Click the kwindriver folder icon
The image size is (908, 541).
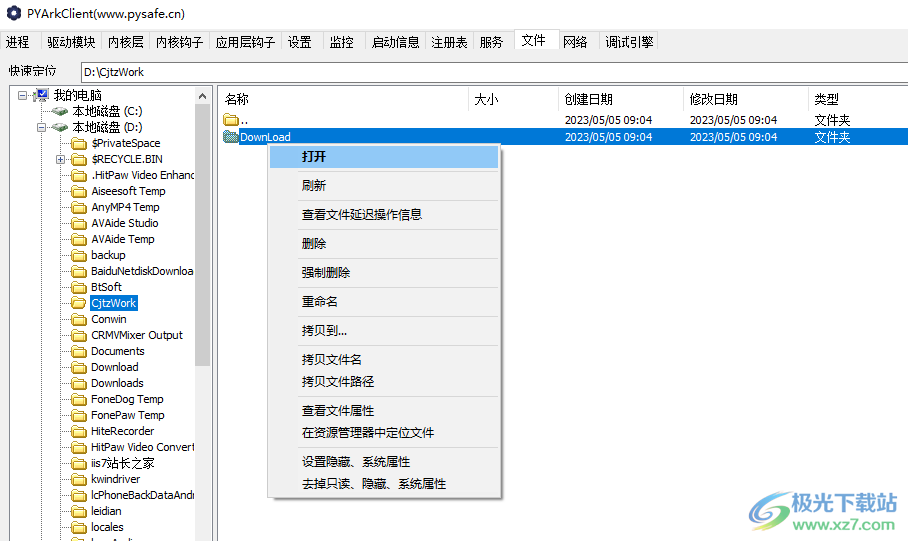click(x=79, y=479)
